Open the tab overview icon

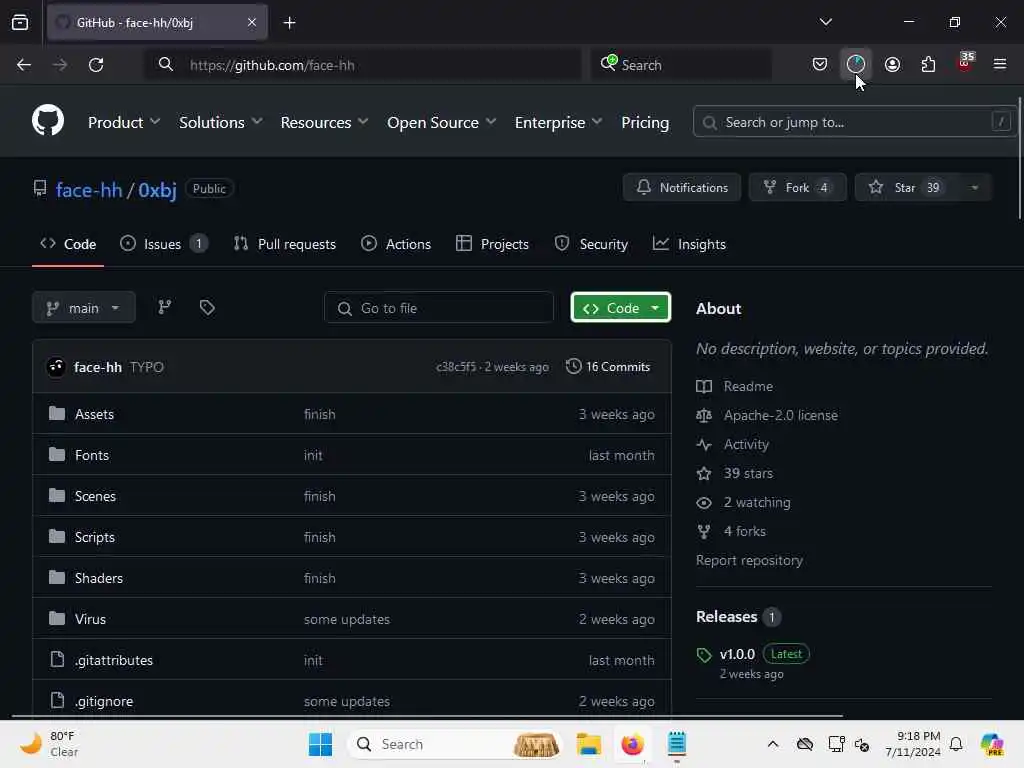tap(20, 22)
